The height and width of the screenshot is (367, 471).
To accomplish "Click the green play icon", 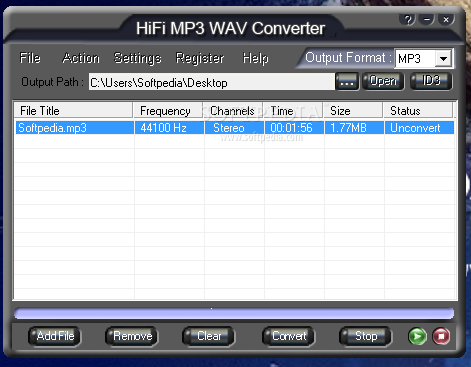I will [x=417, y=336].
